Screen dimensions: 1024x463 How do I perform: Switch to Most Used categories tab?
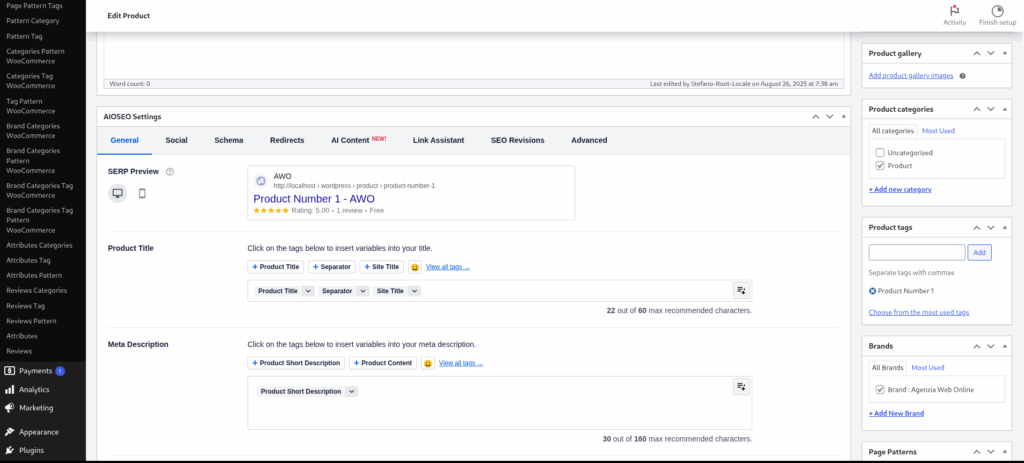[938, 131]
